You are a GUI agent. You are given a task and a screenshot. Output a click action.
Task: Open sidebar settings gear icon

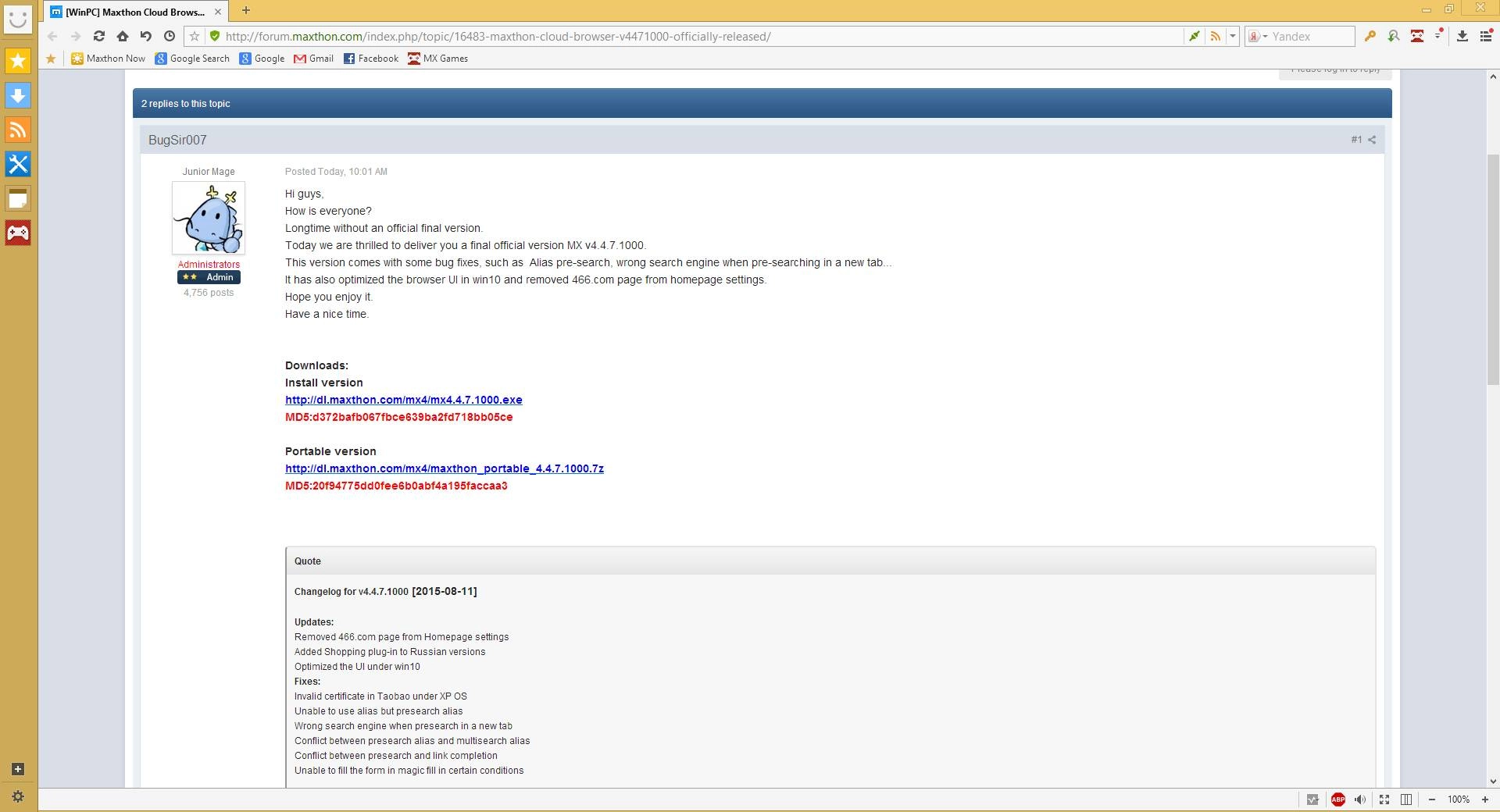tap(18, 797)
